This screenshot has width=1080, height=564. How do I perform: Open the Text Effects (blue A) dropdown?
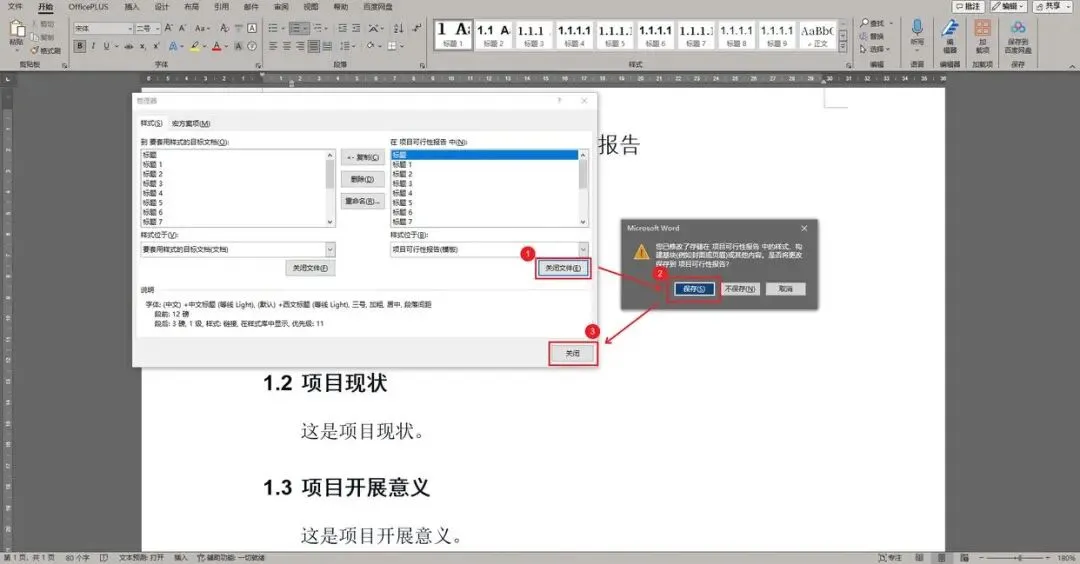point(175,46)
